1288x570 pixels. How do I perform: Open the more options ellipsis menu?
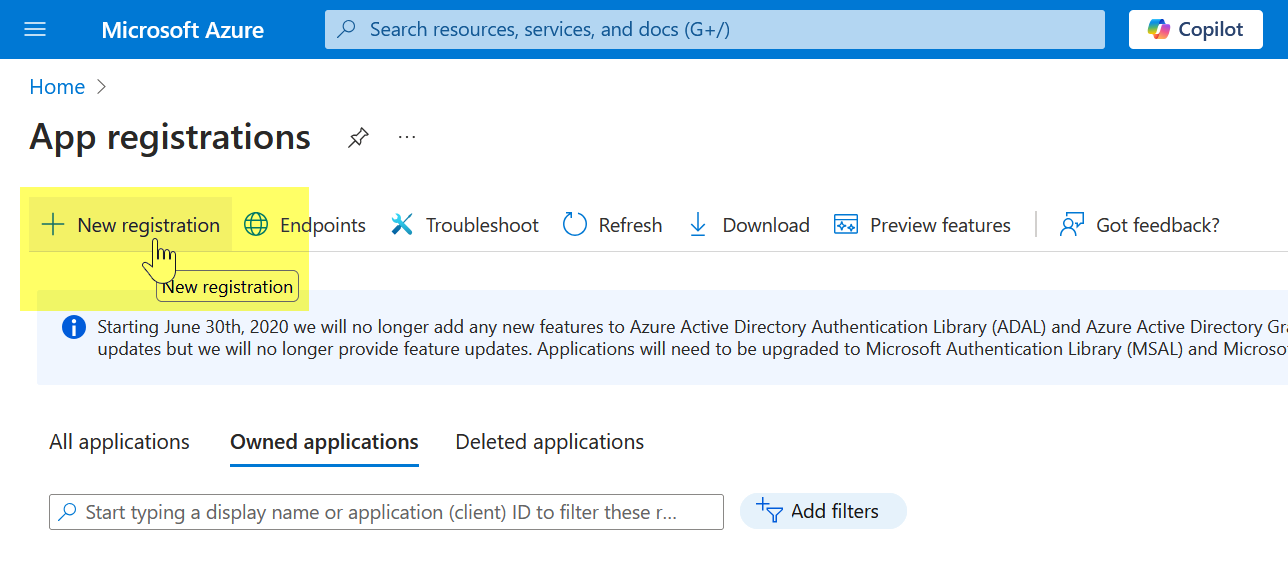pos(407,138)
